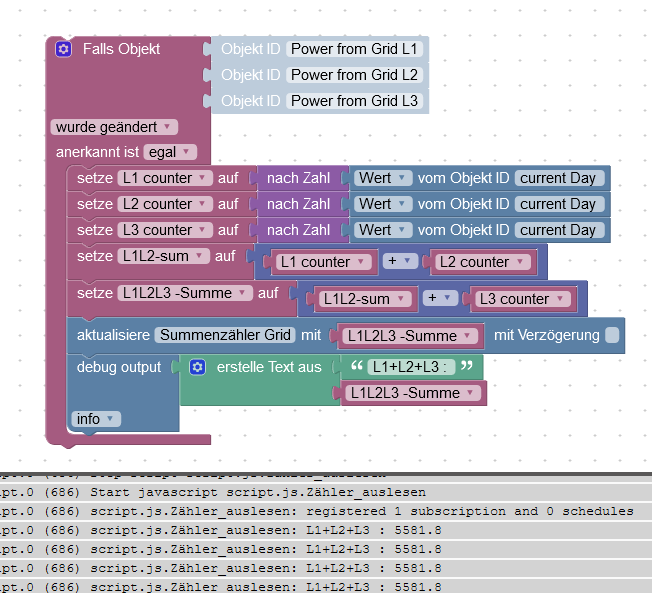Select Objekt ID Power from Grid L2

354,75
